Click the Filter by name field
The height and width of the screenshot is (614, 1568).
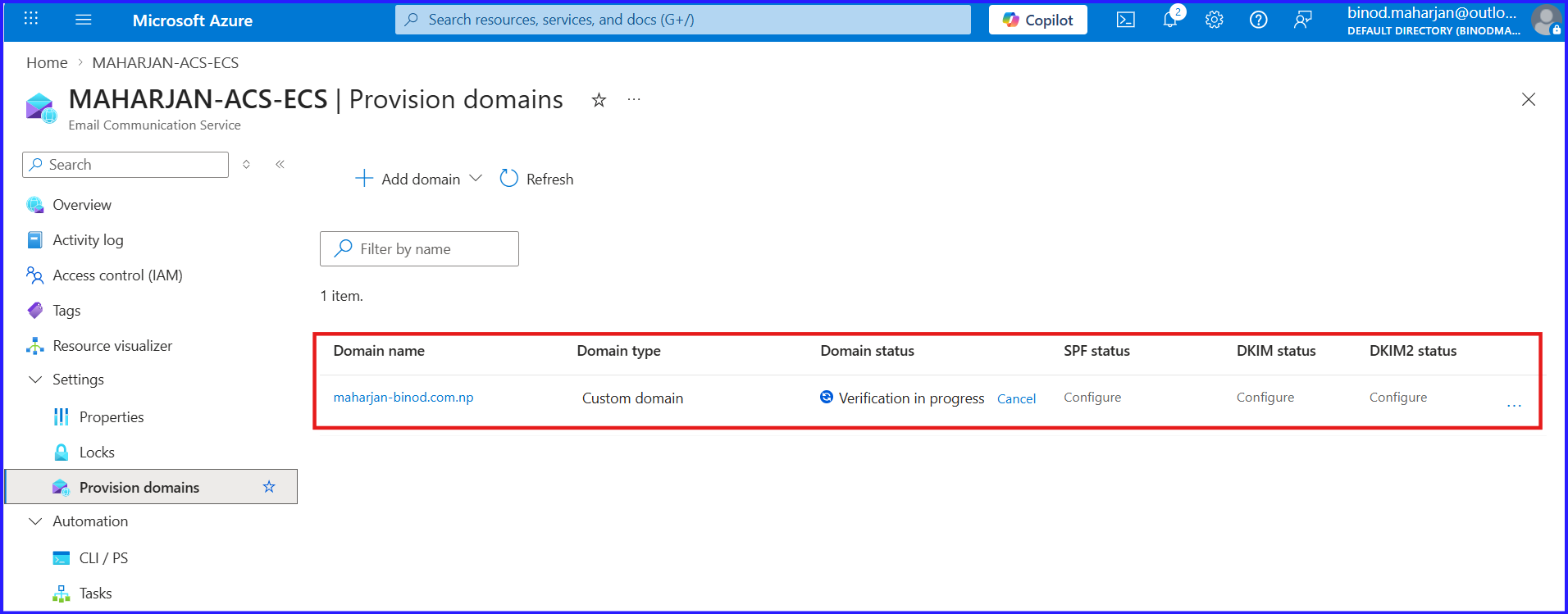click(x=419, y=248)
